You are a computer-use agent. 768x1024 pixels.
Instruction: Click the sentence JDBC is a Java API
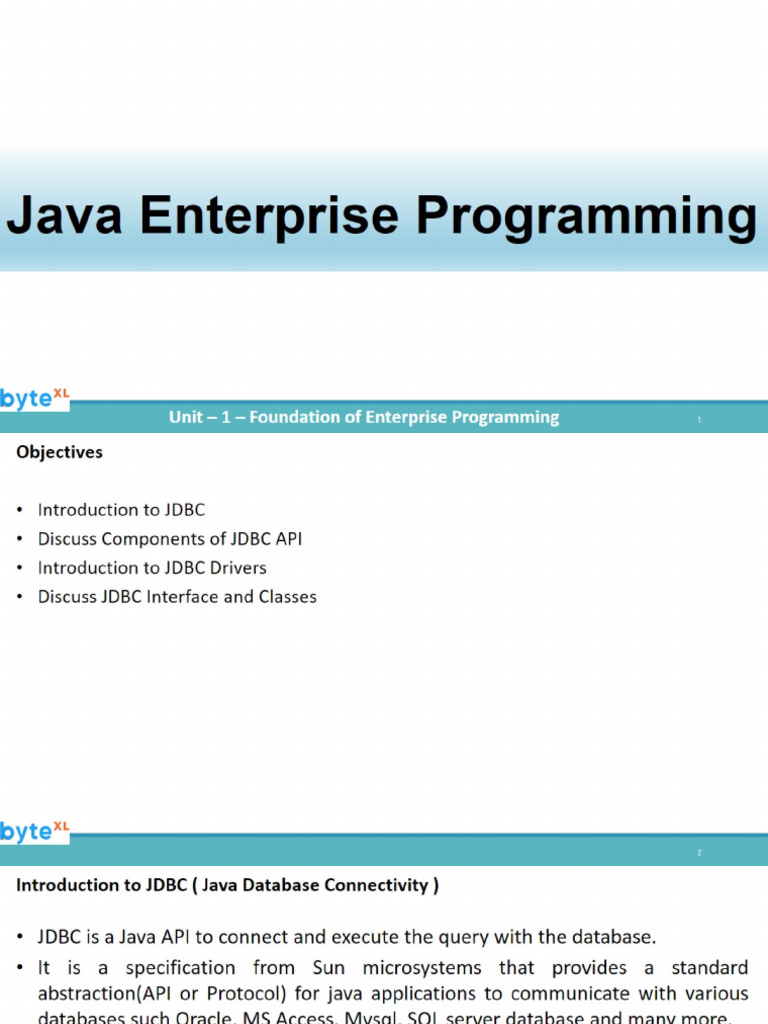tap(347, 937)
